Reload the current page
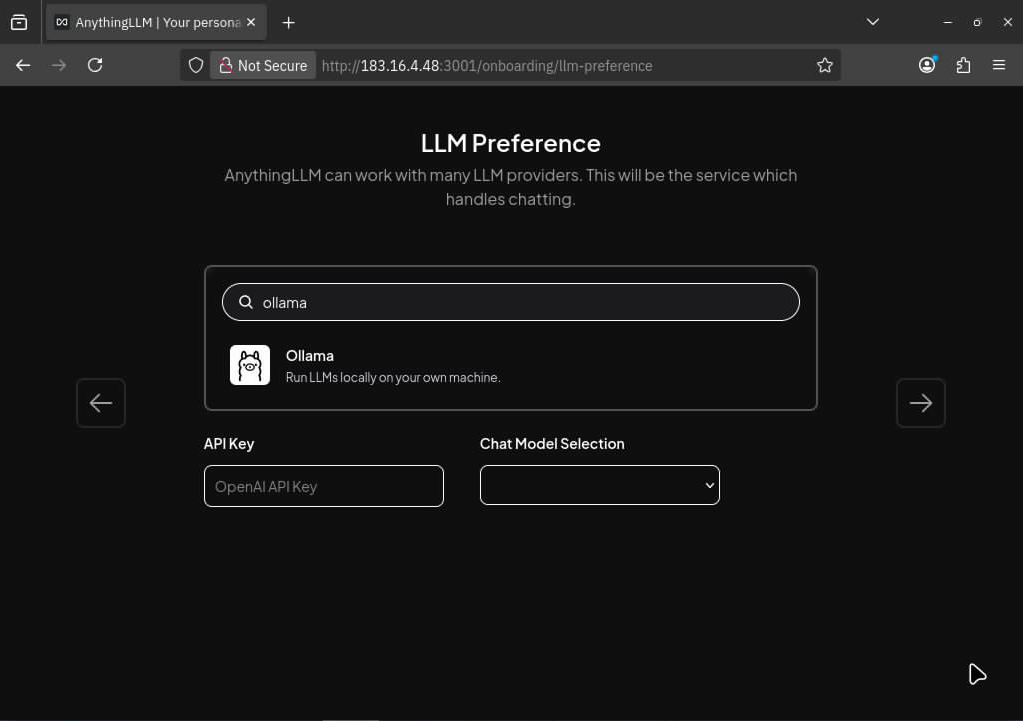1024x721 pixels. pyautogui.click(x=95, y=65)
